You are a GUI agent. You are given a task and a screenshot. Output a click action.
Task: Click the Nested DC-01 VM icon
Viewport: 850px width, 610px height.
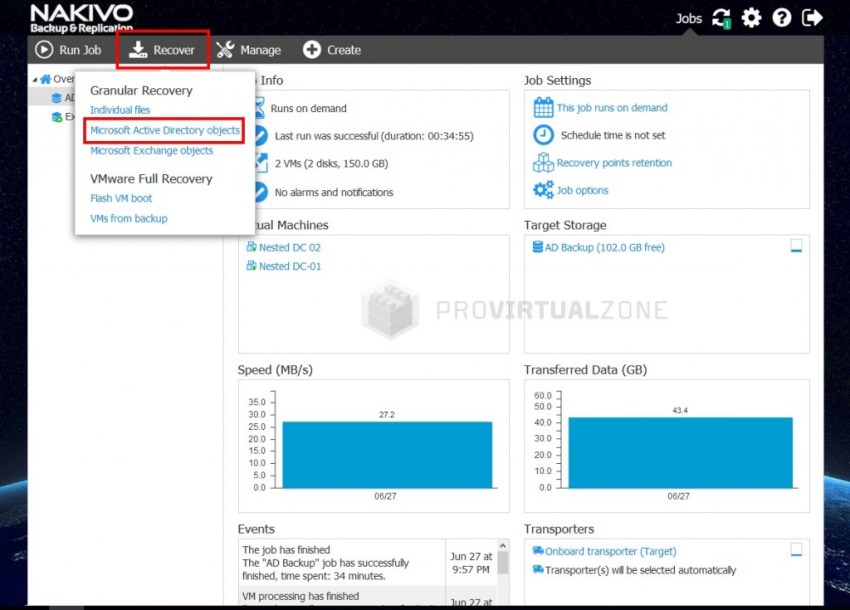[x=252, y=266]
